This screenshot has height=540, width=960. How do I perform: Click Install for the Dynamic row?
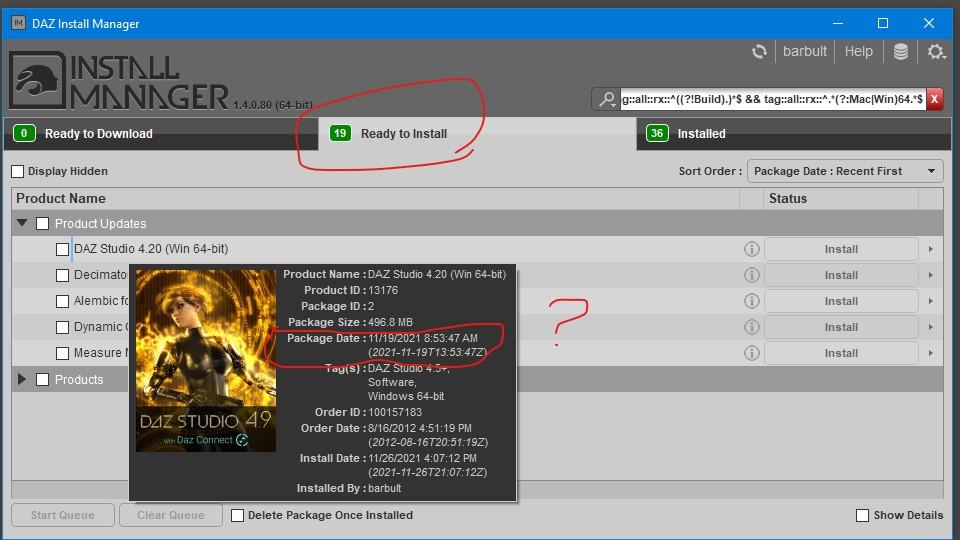(x=841, y=327)
